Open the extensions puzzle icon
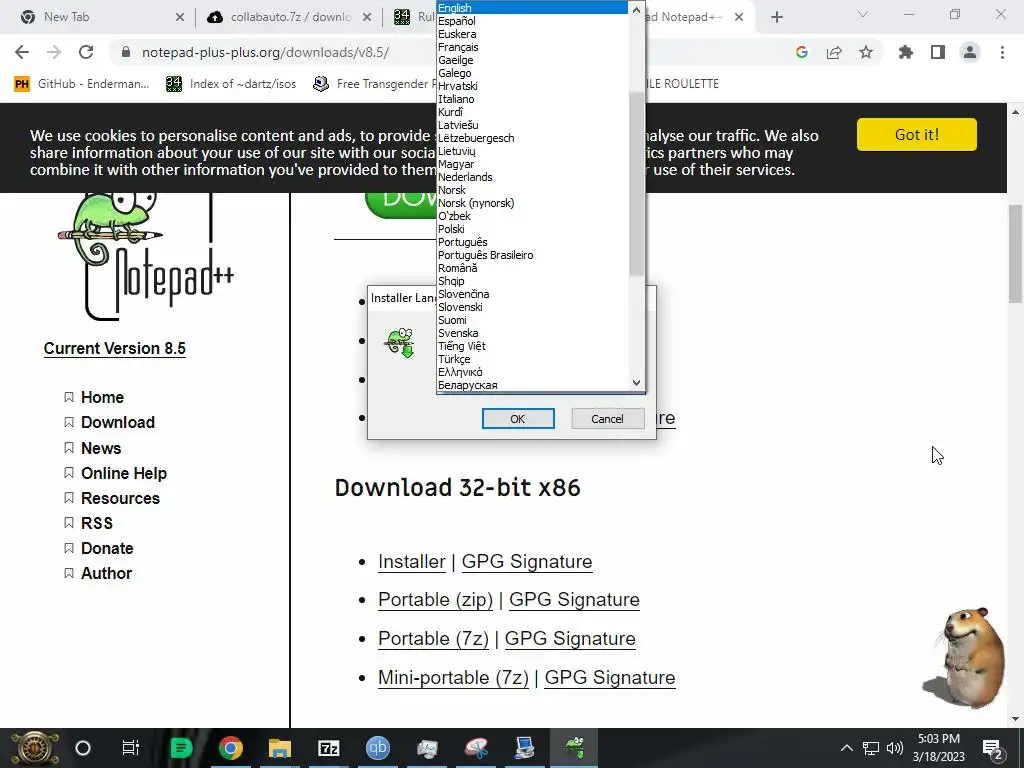Image resolution: width=1024 pixels, height=768 pixels. tap(906, 52)
